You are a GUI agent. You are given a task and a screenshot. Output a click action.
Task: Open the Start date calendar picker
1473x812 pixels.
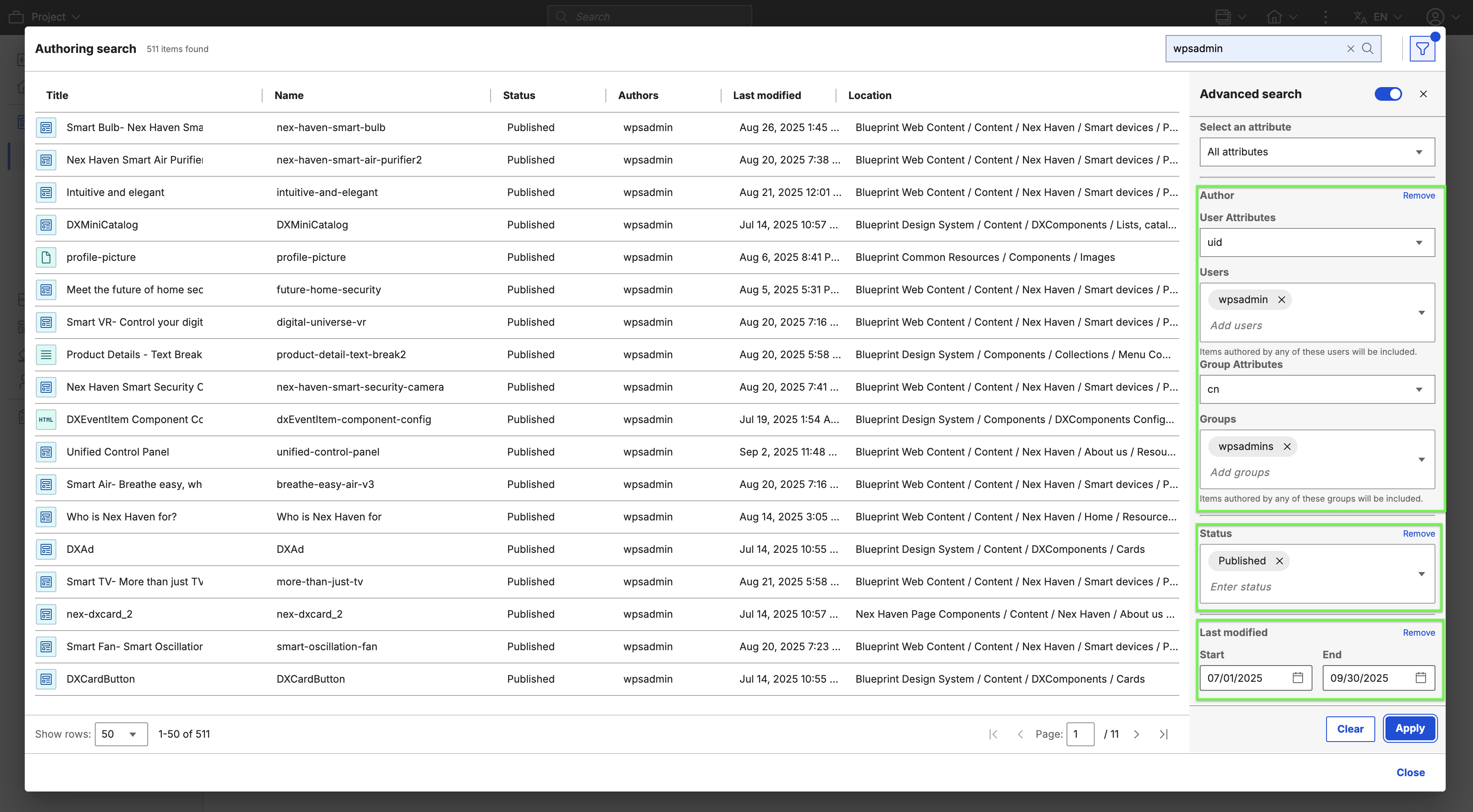click(1298, 678)
